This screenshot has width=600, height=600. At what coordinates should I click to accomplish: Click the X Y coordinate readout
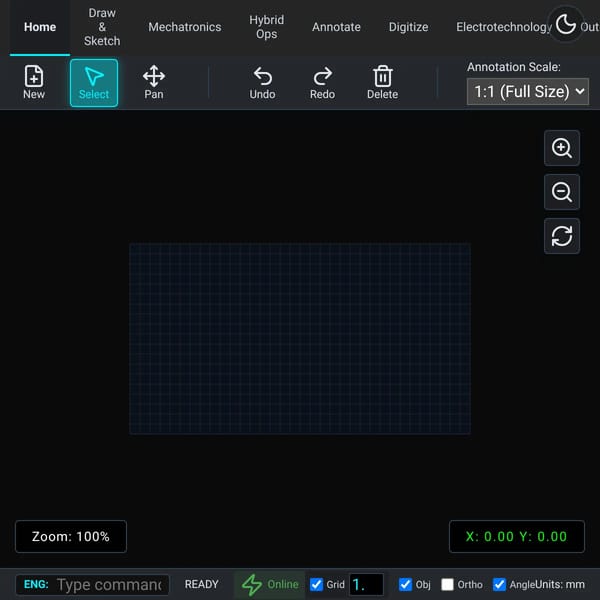pos(517,536)
